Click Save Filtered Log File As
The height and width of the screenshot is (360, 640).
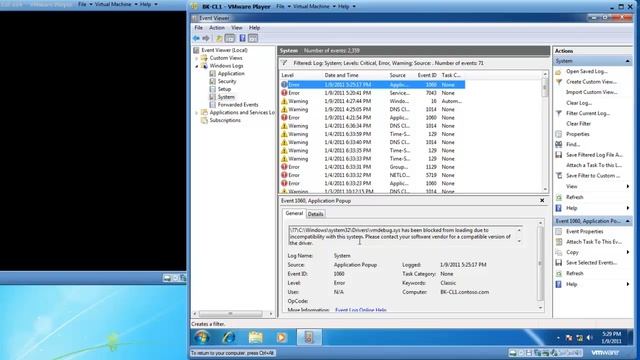(594, 155)
